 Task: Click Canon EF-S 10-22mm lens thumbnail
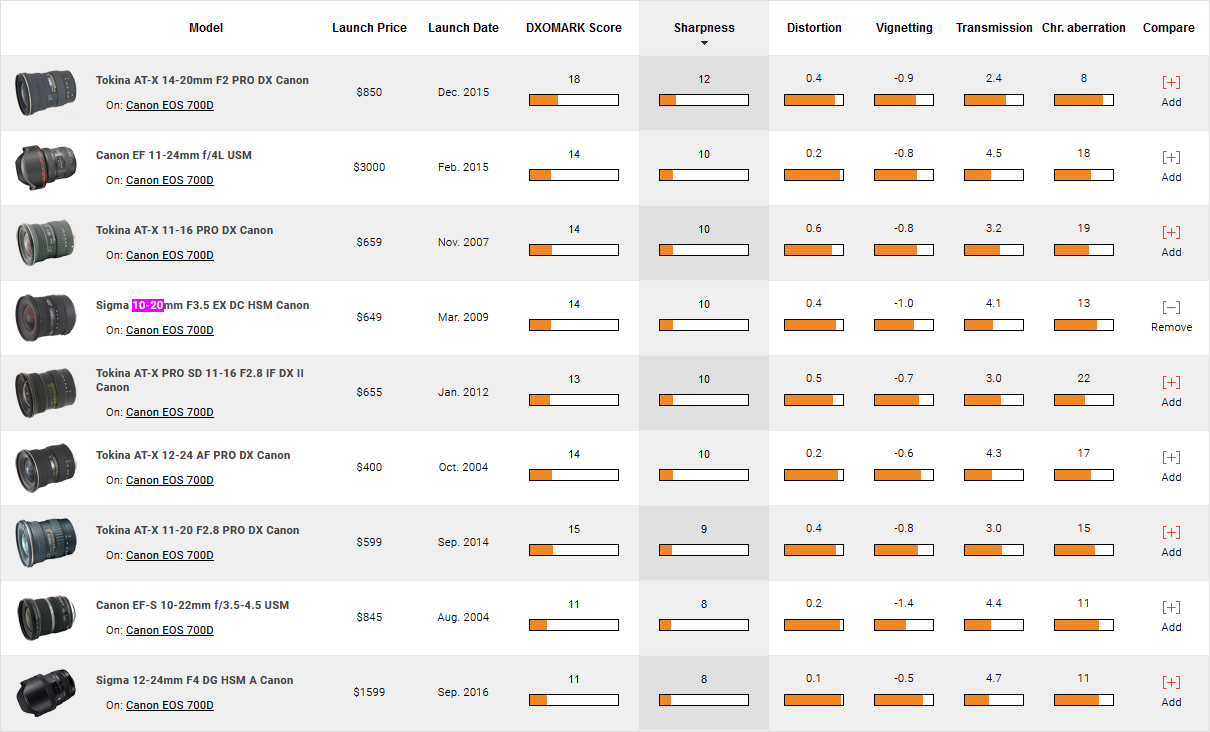click(x=46, y=618)
